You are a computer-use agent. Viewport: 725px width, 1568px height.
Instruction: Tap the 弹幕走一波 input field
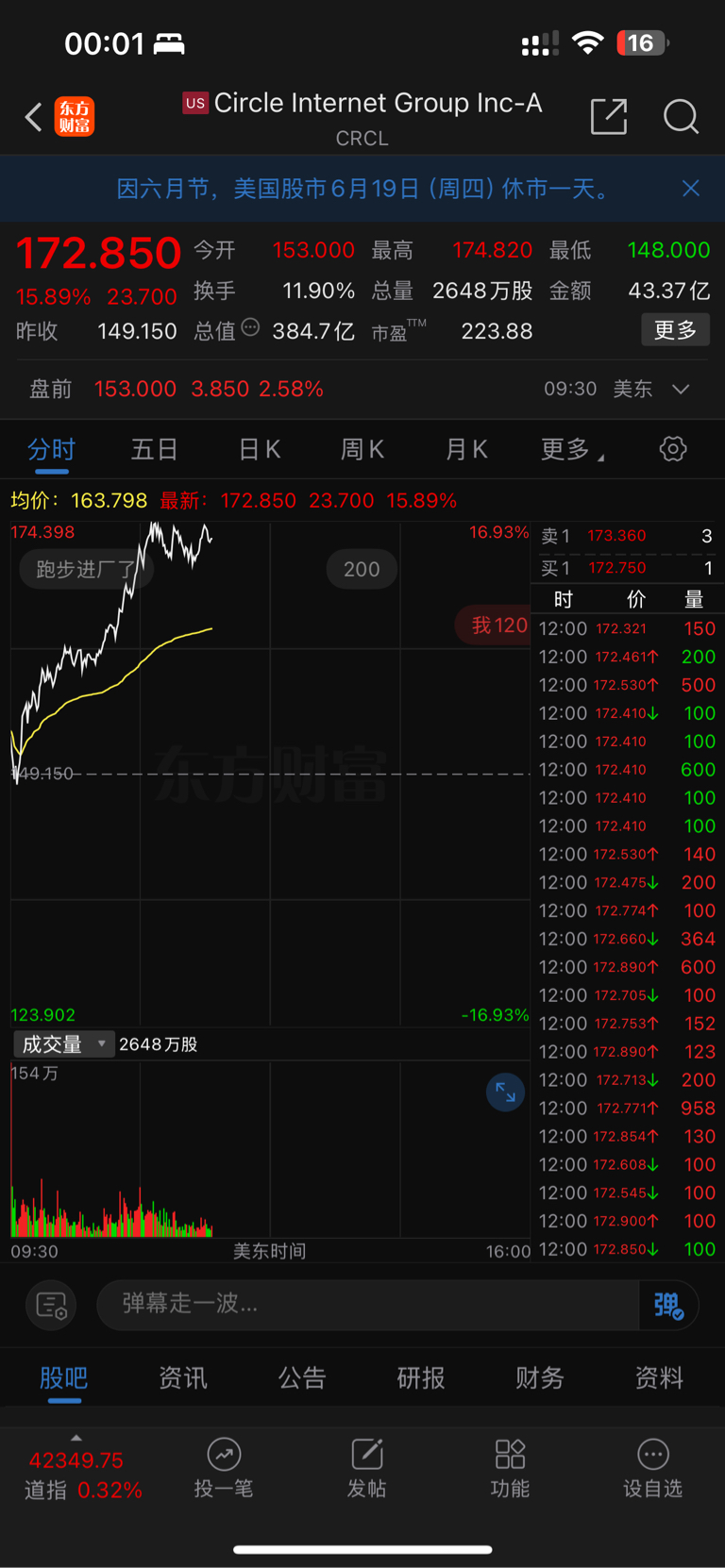[368, 1305]
